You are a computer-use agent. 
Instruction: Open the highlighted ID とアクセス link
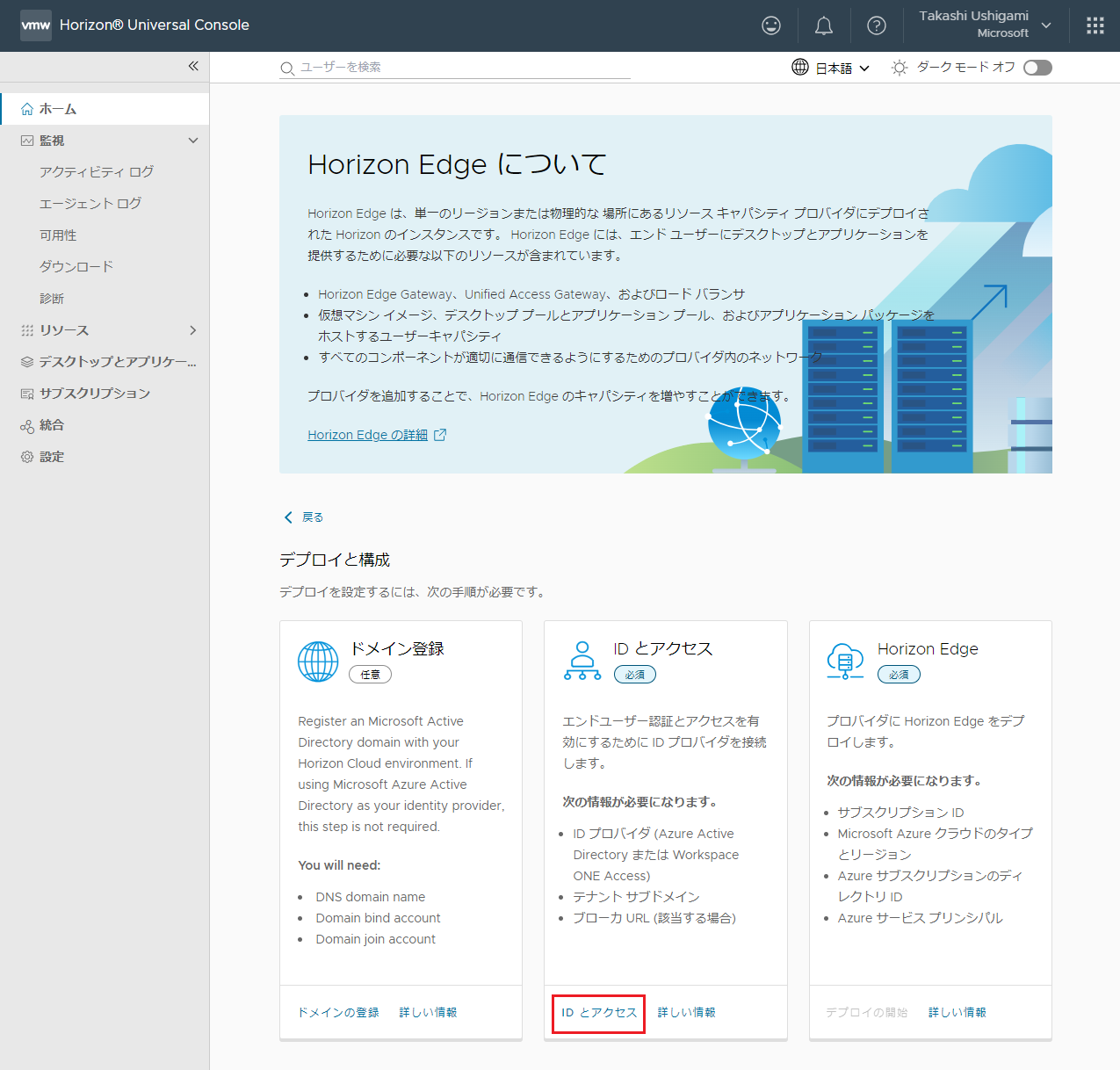click(598, 1012)
